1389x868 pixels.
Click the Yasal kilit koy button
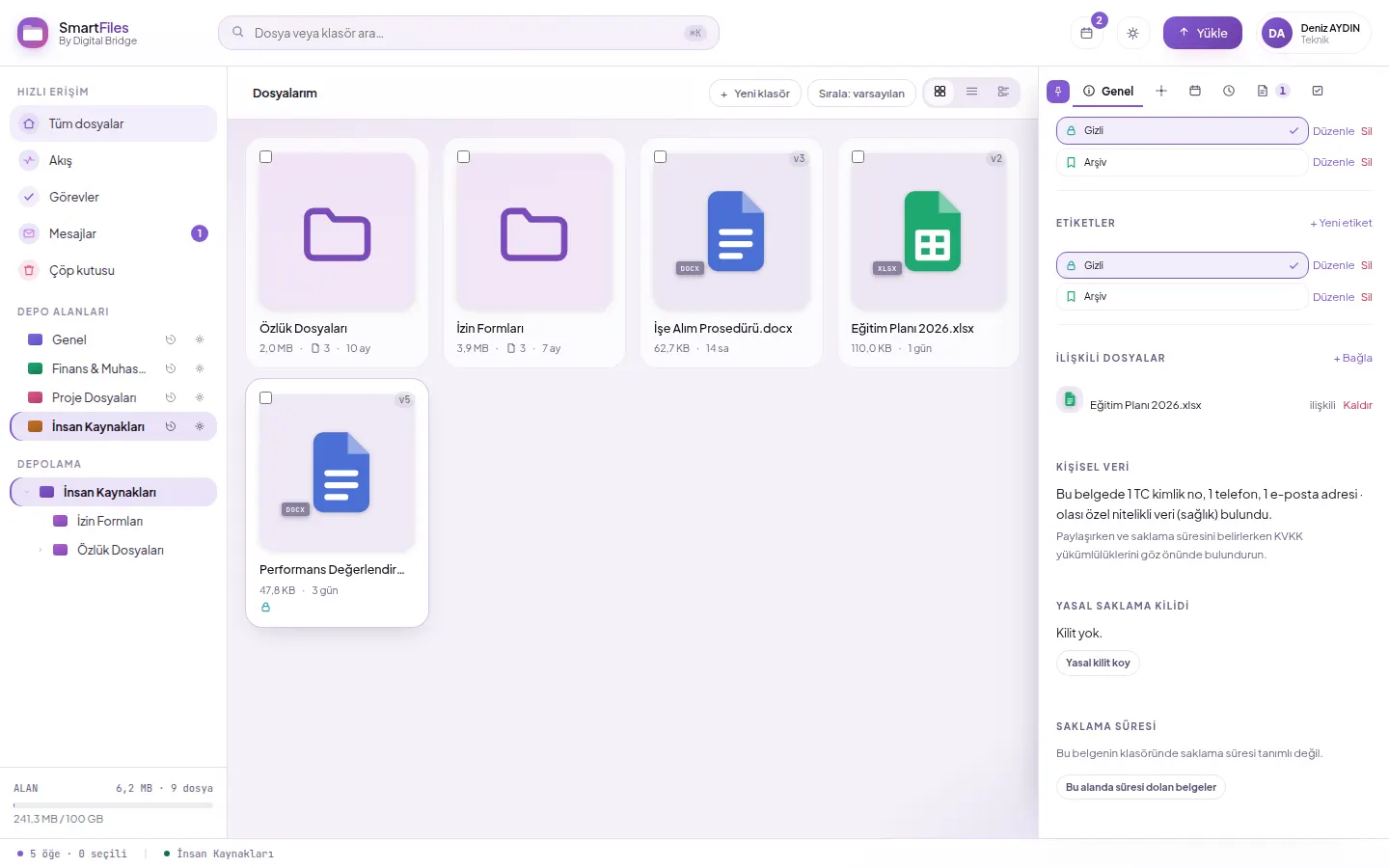click(1098, 663)
